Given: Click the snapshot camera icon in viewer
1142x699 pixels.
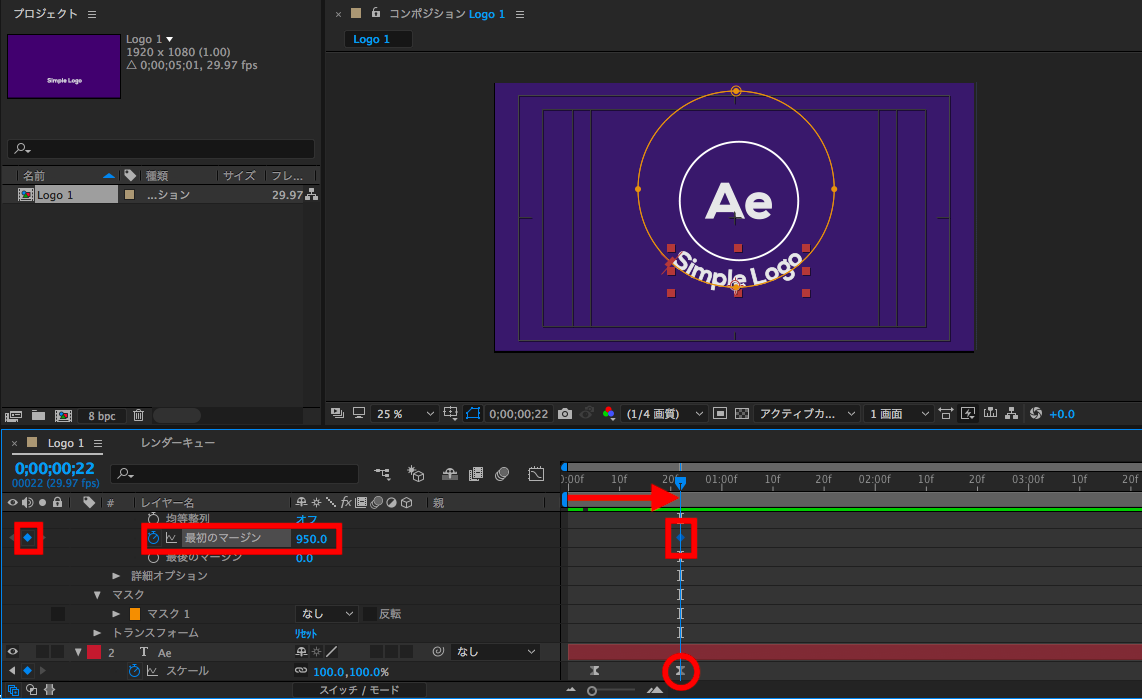Looking at the screenshot, I should [x=565, y=413].
